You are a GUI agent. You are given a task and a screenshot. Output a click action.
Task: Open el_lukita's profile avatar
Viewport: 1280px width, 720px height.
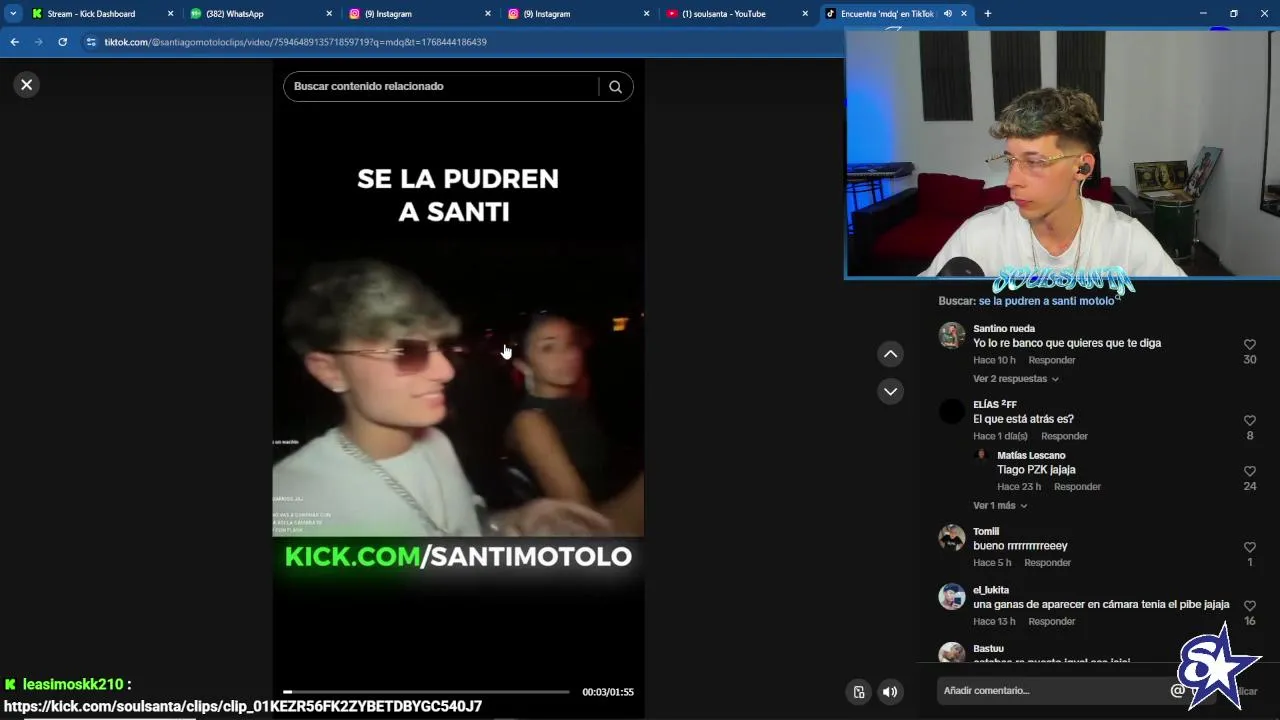point(952,597)
